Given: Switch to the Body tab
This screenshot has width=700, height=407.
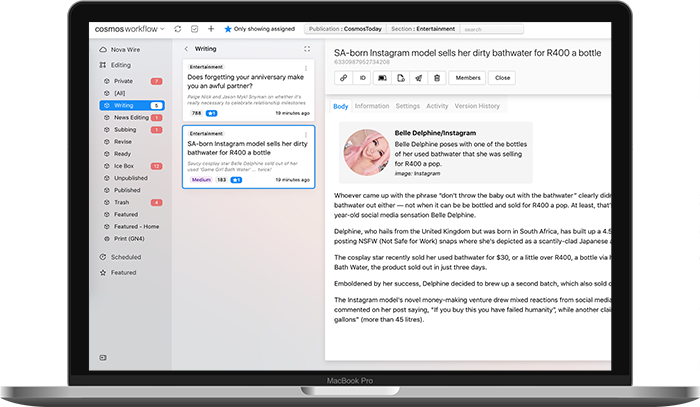Looking at the screenshot, I should (341, 106).
